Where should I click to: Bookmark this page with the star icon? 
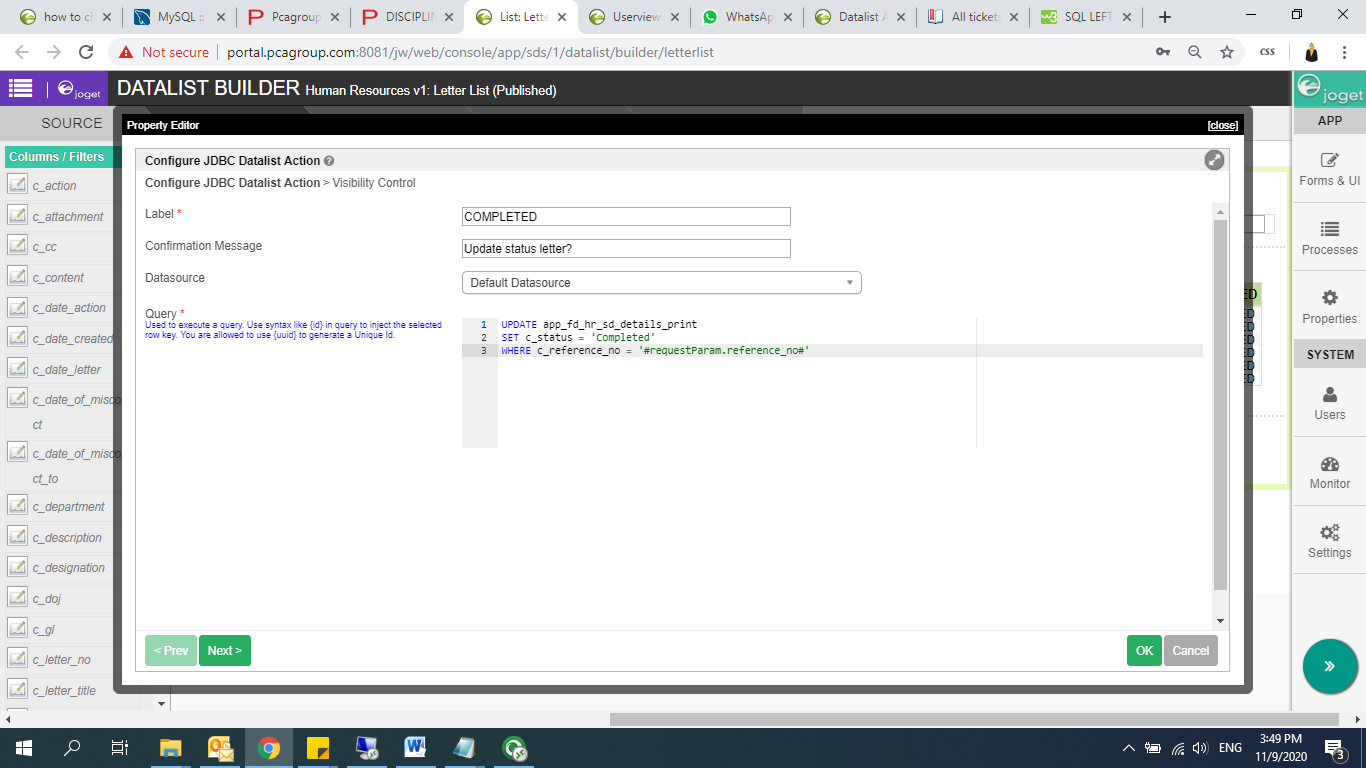[1226, 52]
